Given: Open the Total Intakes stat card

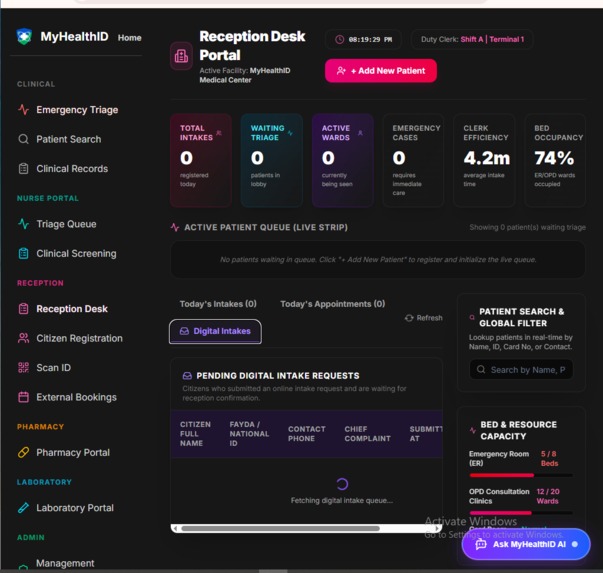Looking at the screenshot, I should coord(201,160).
